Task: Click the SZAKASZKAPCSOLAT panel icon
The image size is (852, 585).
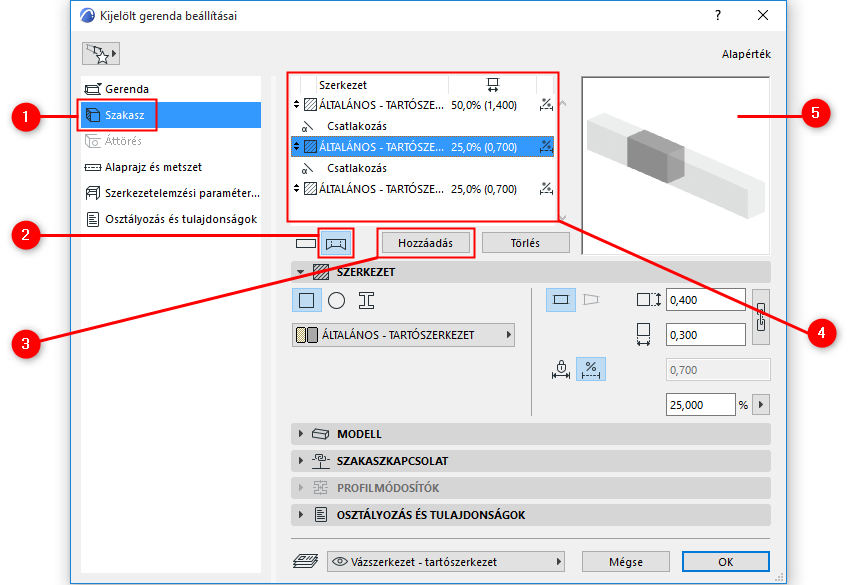Action: click(x=321, y=461)
